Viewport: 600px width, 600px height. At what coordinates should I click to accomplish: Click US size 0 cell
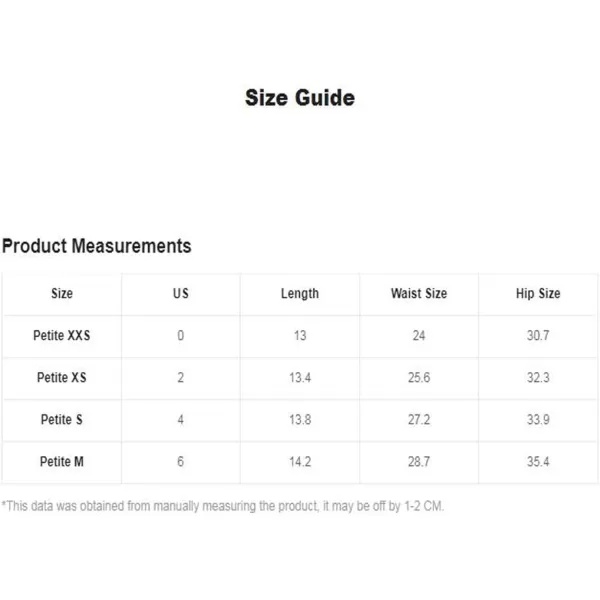(181, 336)
